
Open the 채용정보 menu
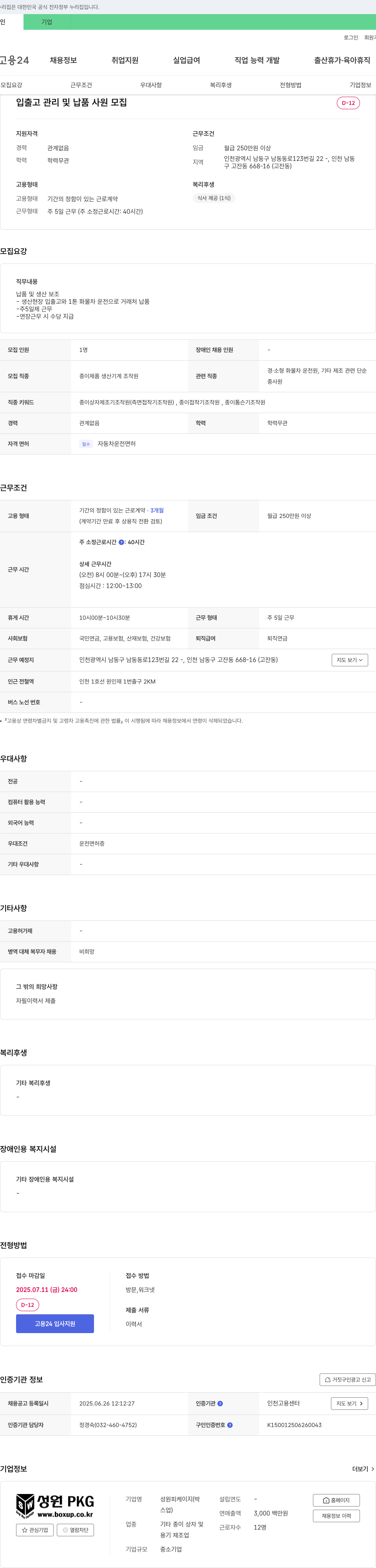coord(63,60)
